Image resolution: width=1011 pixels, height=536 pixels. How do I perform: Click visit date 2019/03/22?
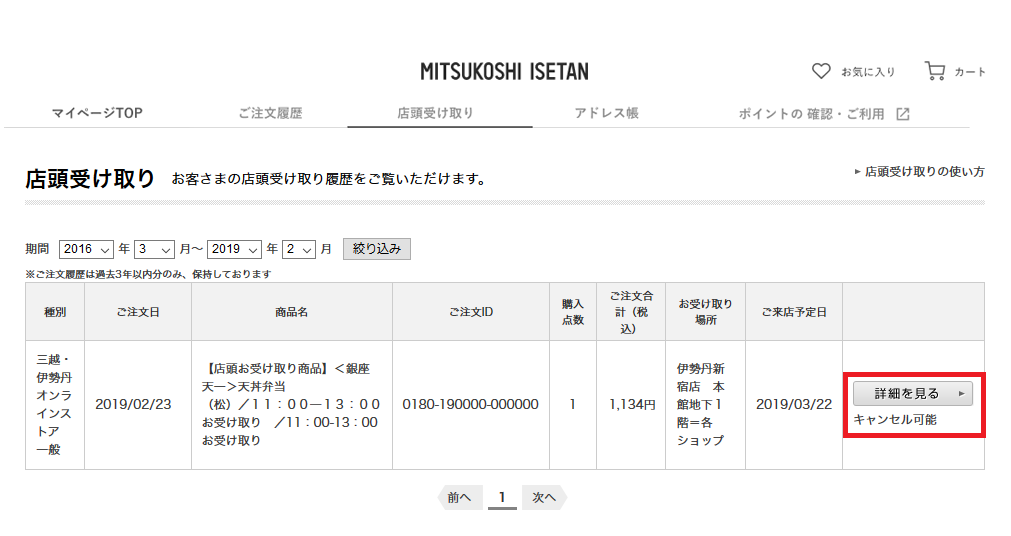click(x=794, y=404)
